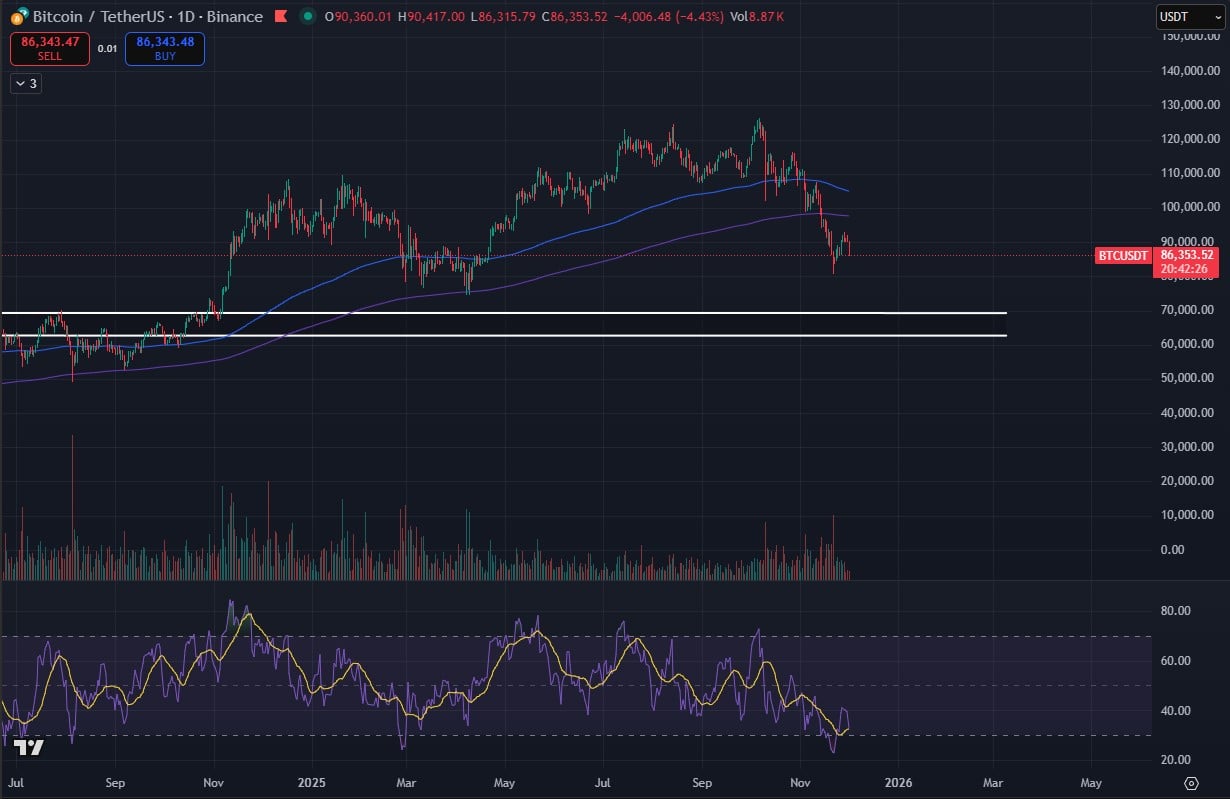Screen dimensions: 1230x799
Task: Click the red flag icon beside Binance
Action: [x=281, y=16]
